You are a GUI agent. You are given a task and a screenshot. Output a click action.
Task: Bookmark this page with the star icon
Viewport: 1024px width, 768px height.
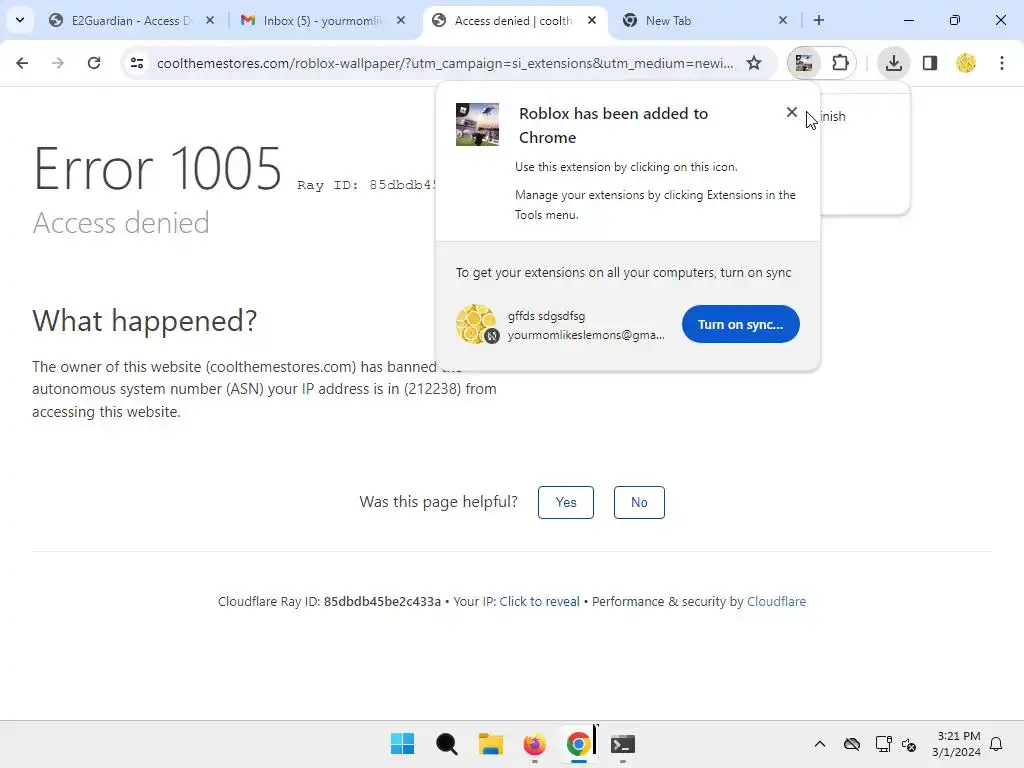pyautogui.click(x=754, y=63)
